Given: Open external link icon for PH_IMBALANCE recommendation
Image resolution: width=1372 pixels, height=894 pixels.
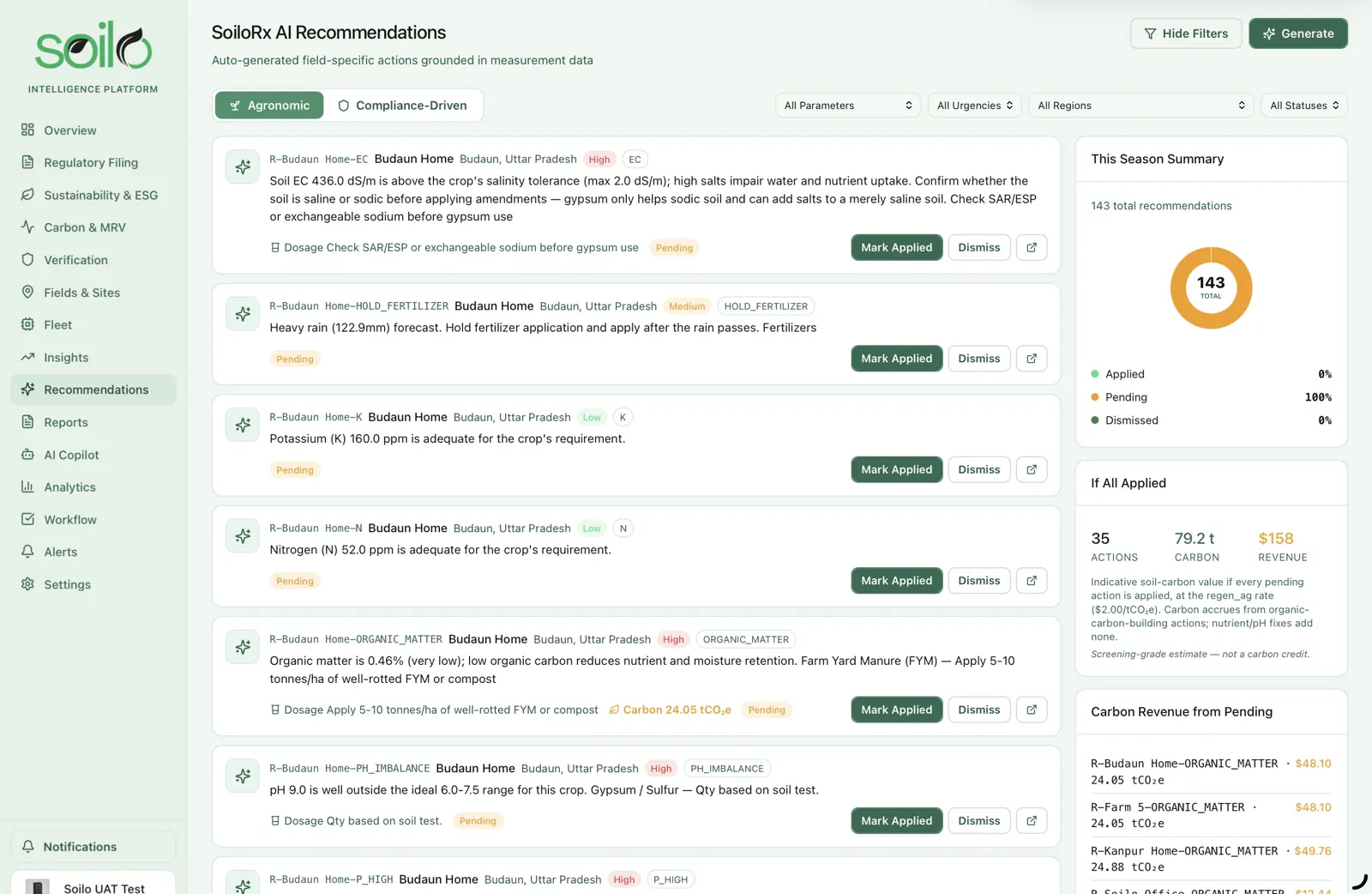Looking at the screenshot, I should tap(1032, 821).
